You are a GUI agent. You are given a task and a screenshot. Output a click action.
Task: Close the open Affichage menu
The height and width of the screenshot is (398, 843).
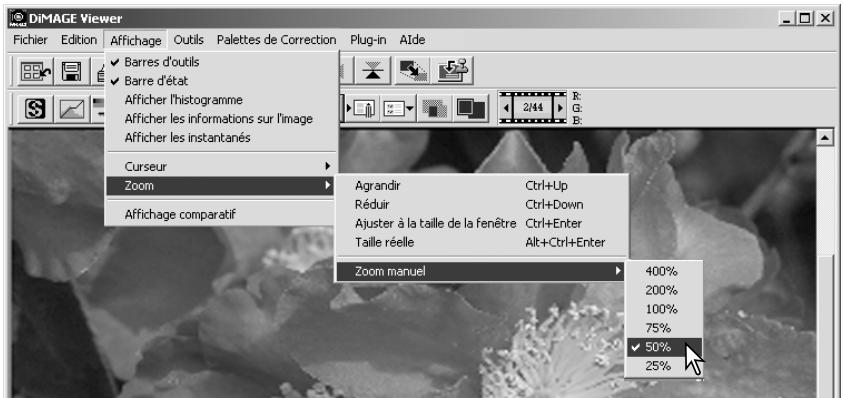135,40
